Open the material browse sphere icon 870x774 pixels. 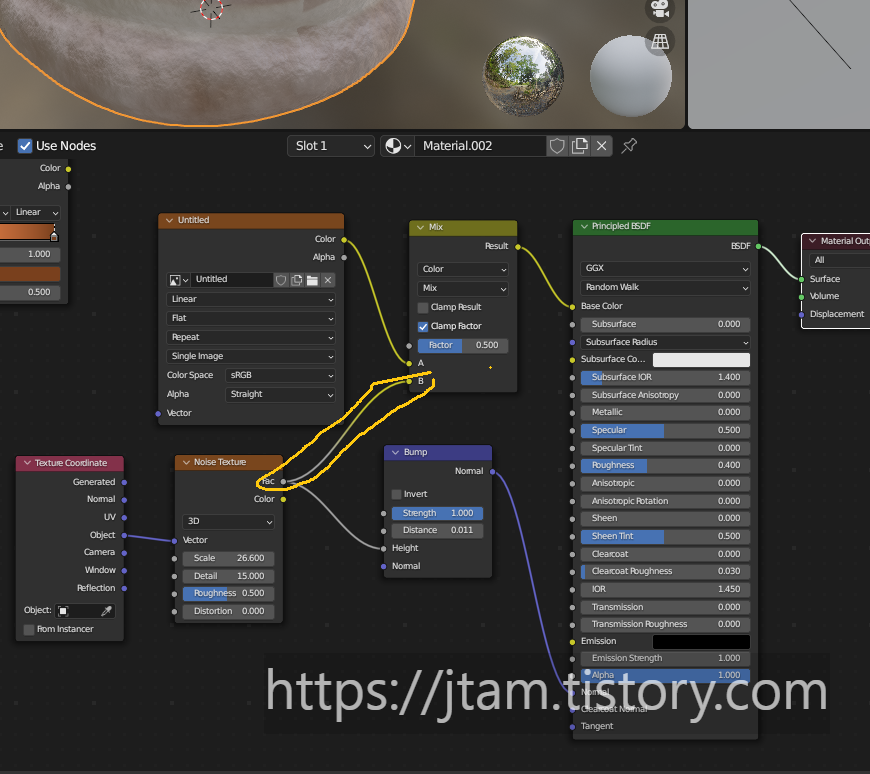click(398, 146)
